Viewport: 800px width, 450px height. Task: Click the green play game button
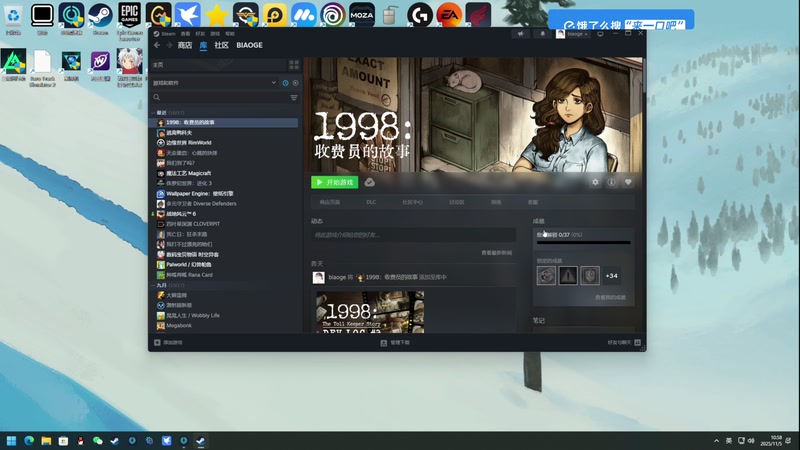click(335, 182)
